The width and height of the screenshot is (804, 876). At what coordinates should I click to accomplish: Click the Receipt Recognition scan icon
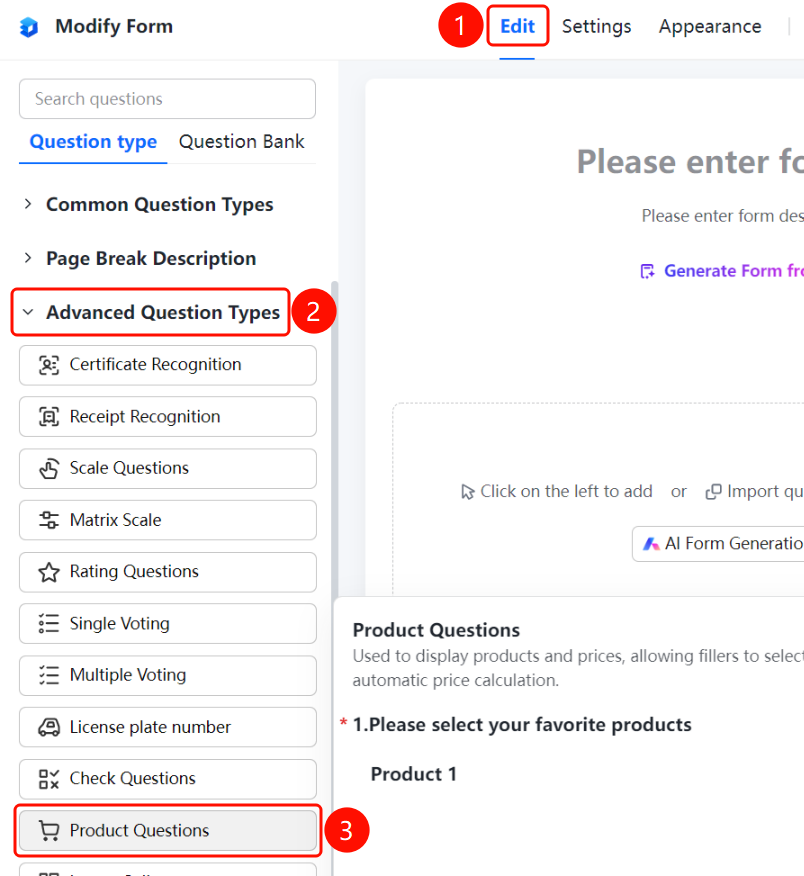pyautogui.click(x=49, y=417)
